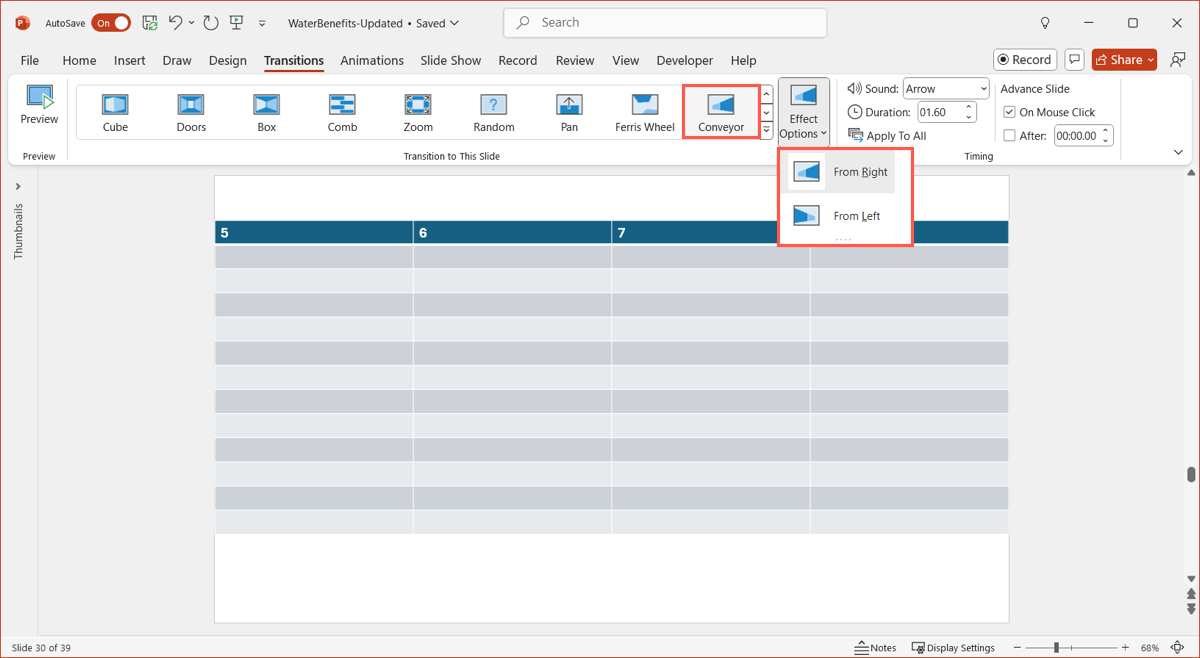
Task: Click the collaboration presence icon
Action: pos(1177,60)
